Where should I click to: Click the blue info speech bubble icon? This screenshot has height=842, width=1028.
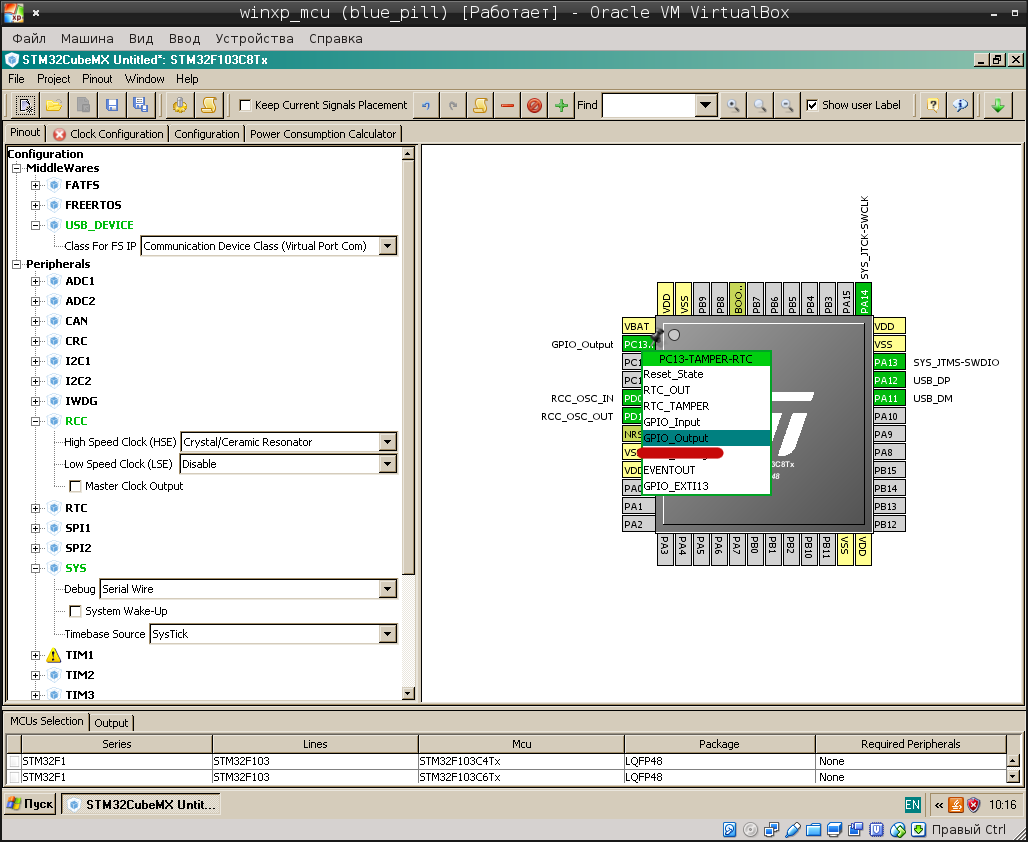click(x=960, y=105)
